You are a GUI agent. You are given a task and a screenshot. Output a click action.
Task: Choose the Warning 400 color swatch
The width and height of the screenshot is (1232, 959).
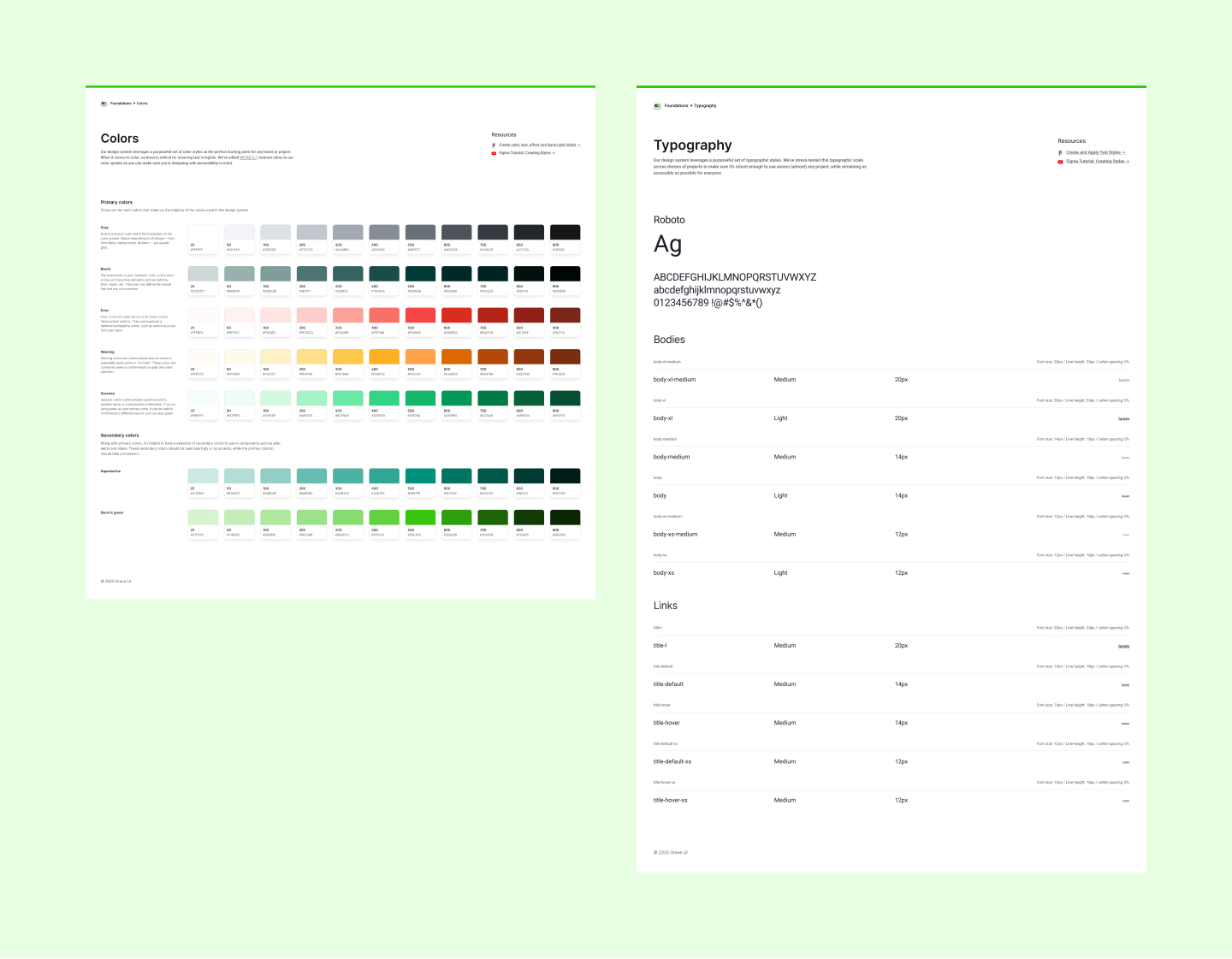(384, 357)
